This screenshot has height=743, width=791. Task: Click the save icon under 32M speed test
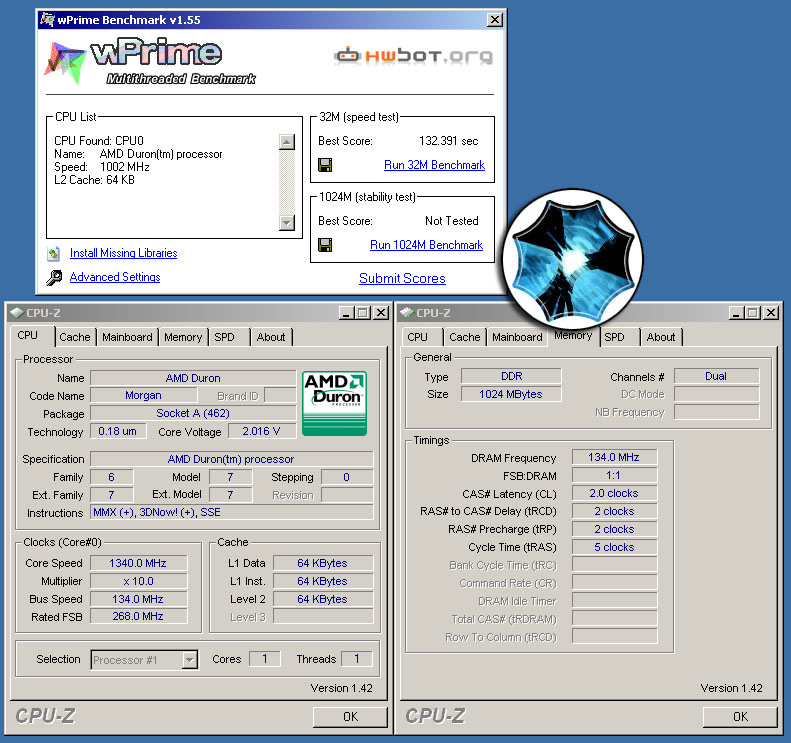pos(325,165)
